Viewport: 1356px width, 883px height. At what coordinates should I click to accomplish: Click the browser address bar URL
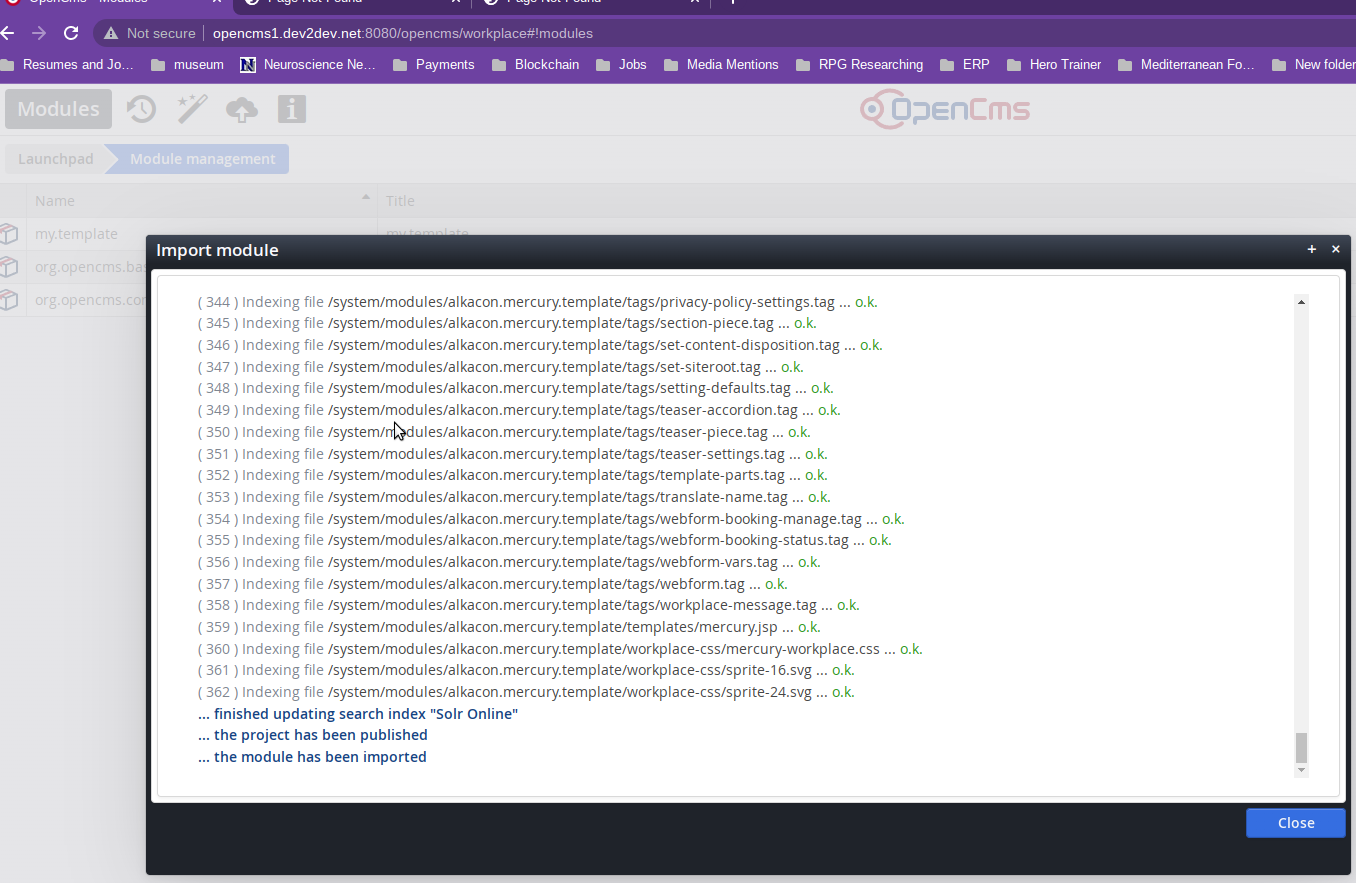point(402,33)
